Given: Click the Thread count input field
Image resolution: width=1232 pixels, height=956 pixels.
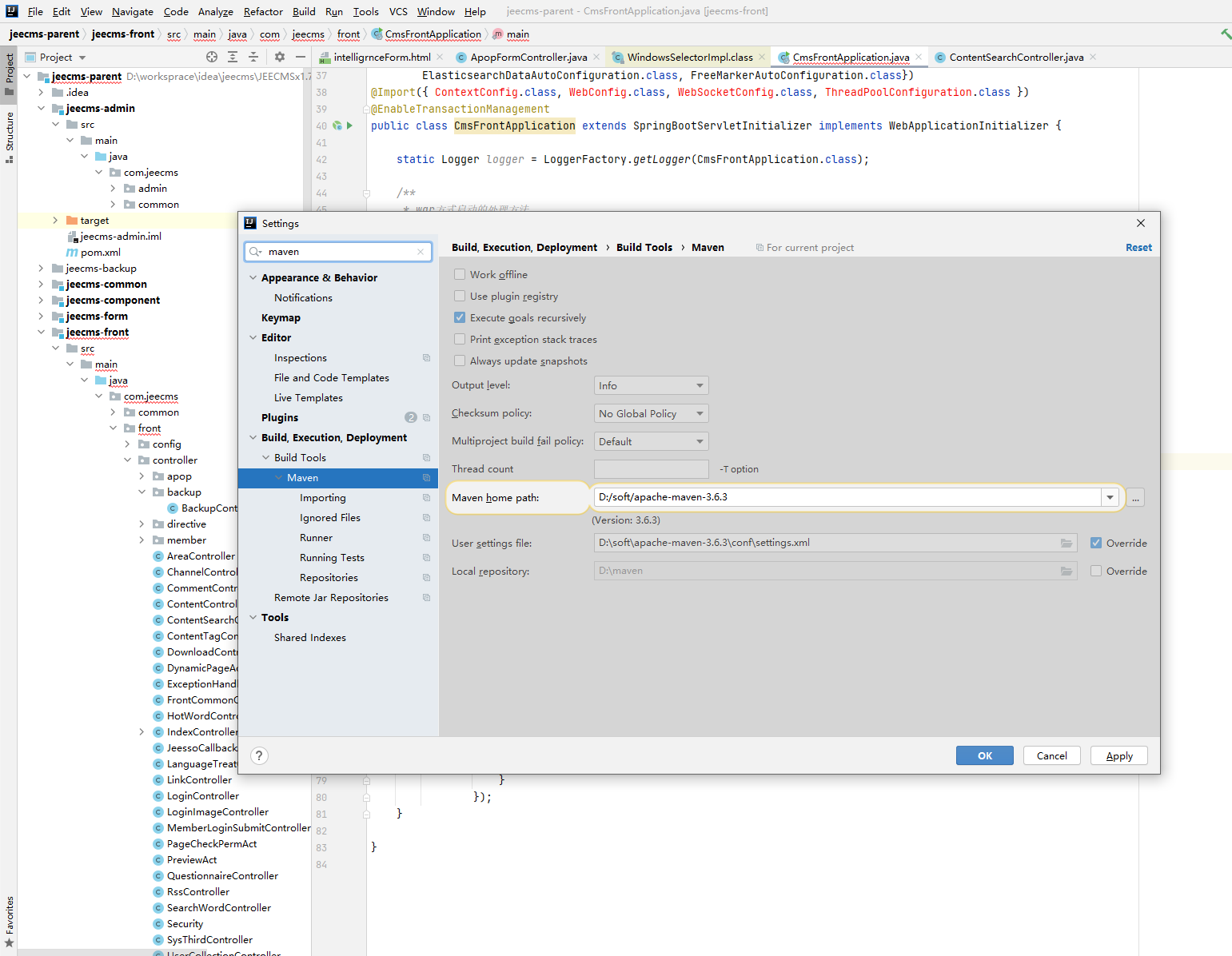Looking at the screenshot, I should [x=651, y=469].
